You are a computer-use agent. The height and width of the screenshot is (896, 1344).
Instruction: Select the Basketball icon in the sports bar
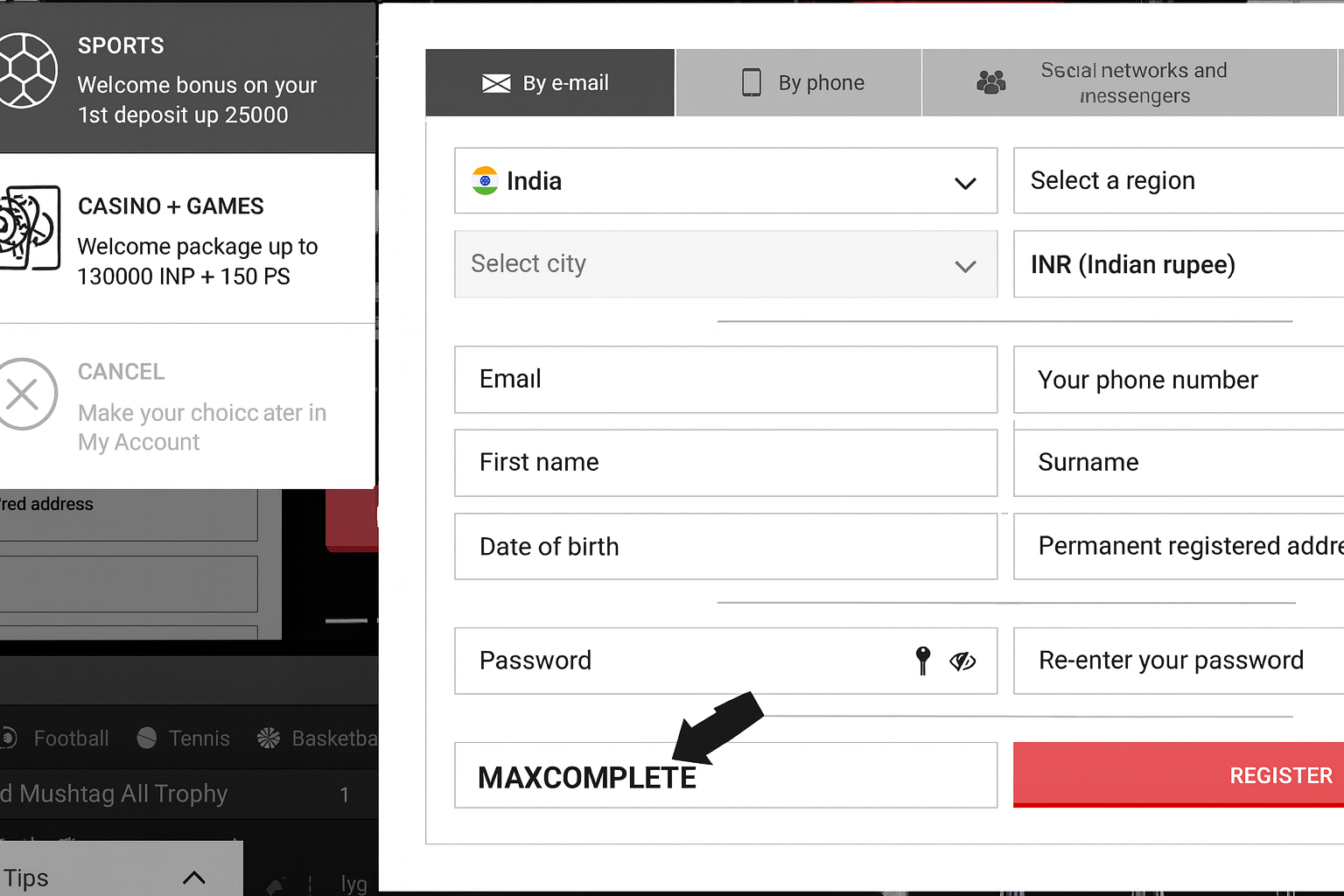(x=269, y=738)
